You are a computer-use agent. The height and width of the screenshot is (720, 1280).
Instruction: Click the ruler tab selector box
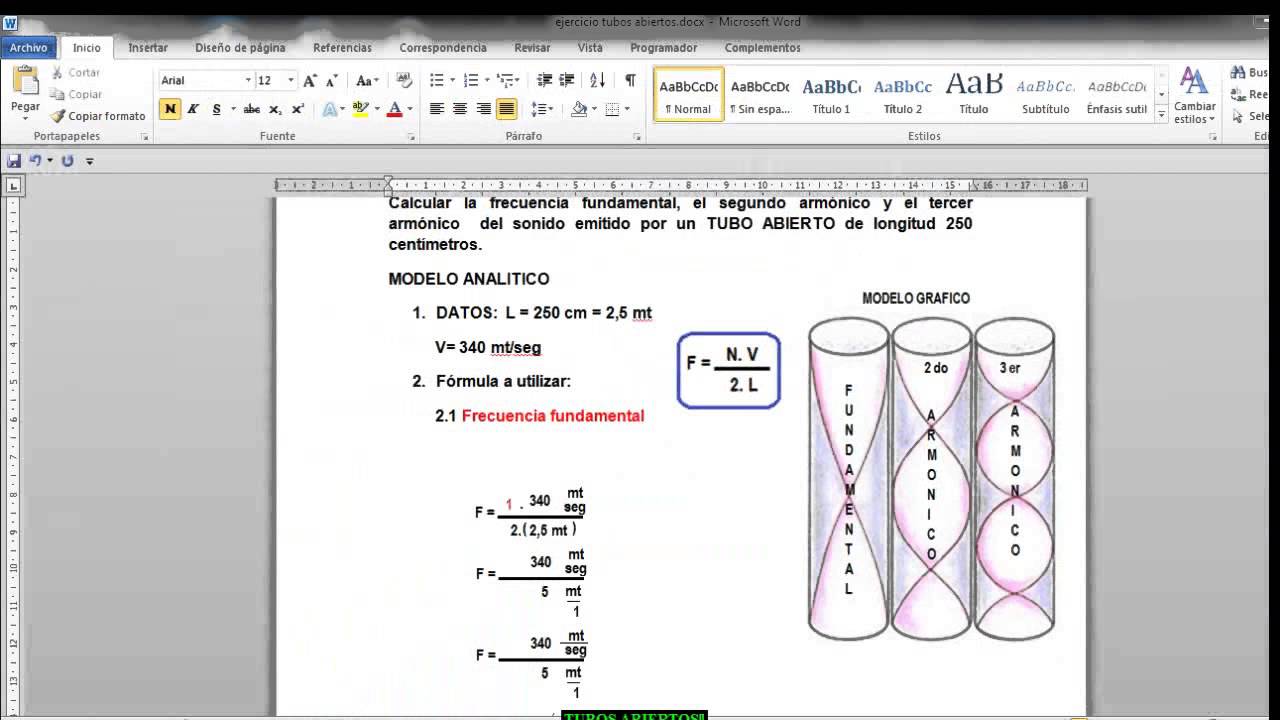pyautogui.click(x=13, y=185)
